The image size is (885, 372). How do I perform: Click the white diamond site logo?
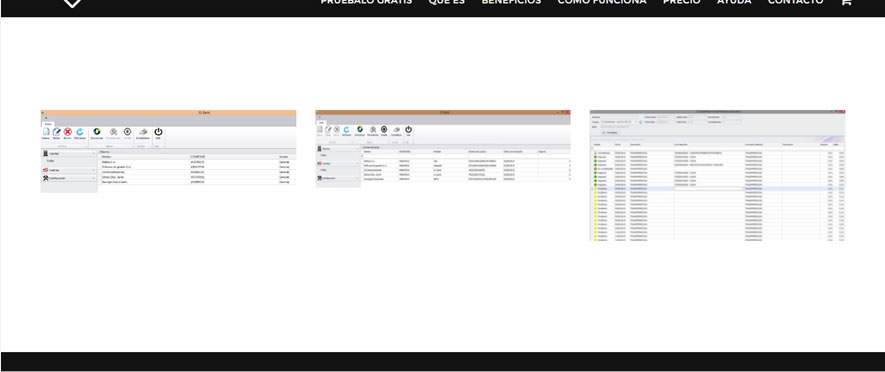pos(72,3)
